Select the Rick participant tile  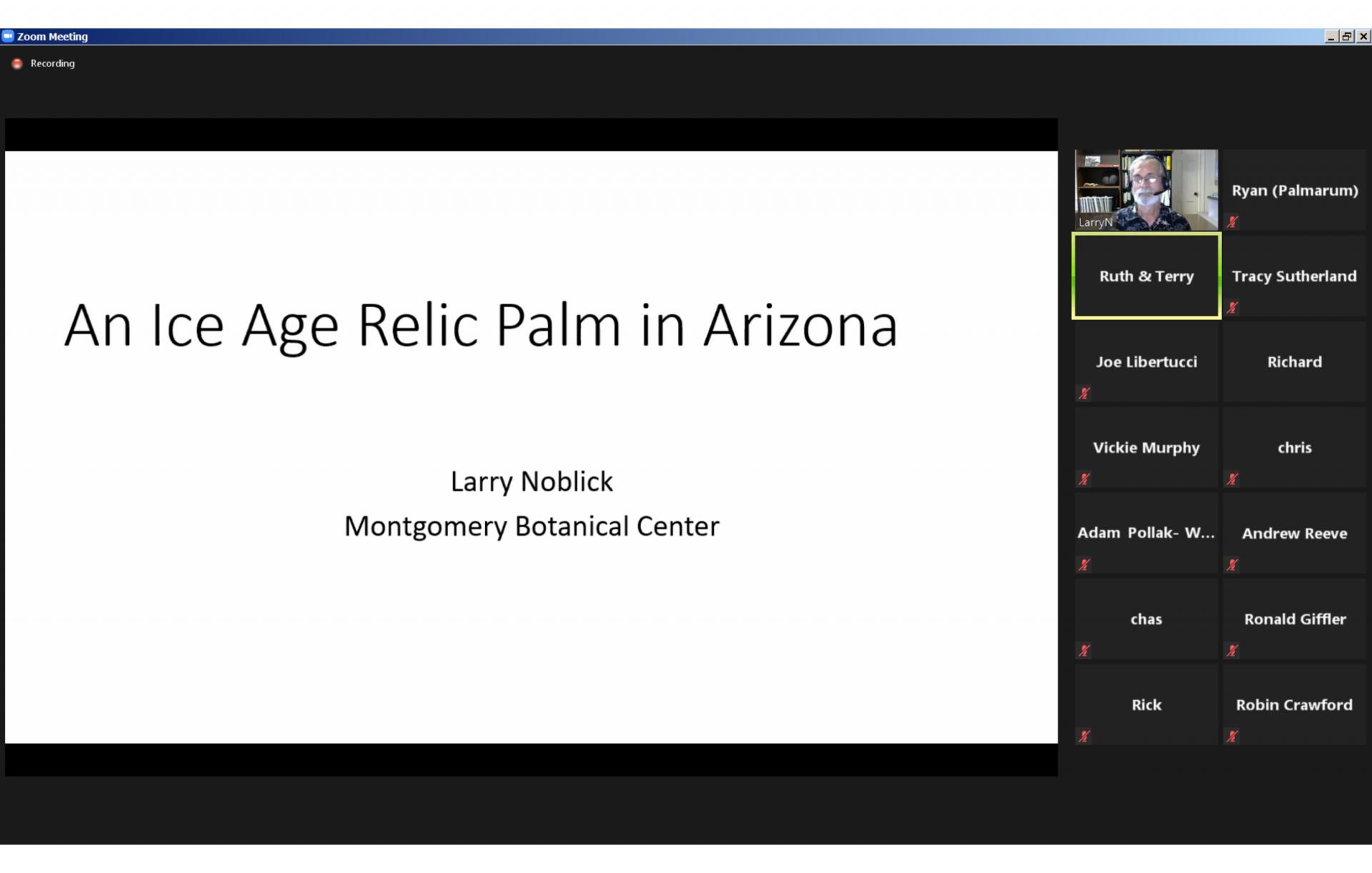click(1146, 704)
